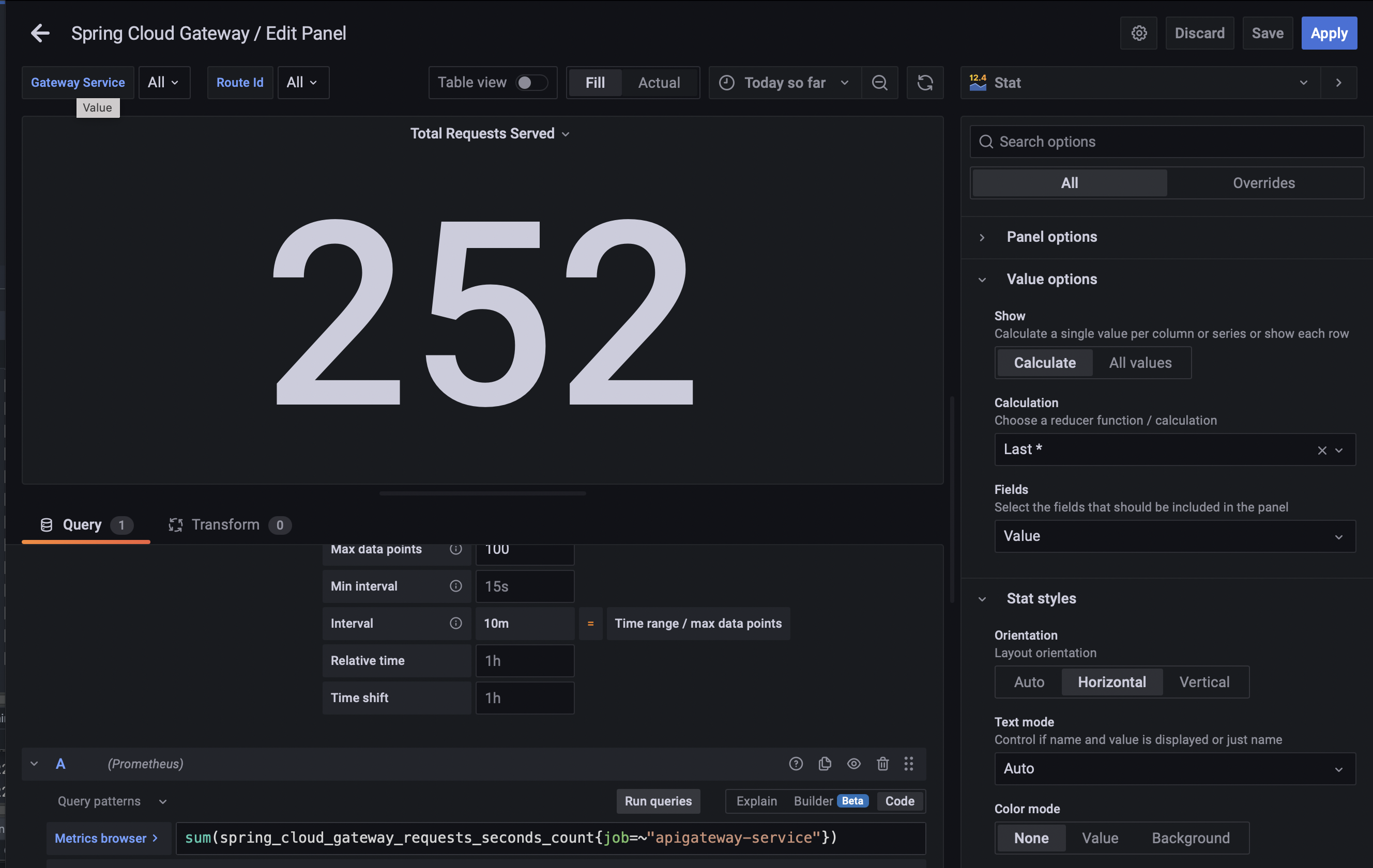Delete query A with trash icon
The image size is (1373, 868).
click(882, 764)
